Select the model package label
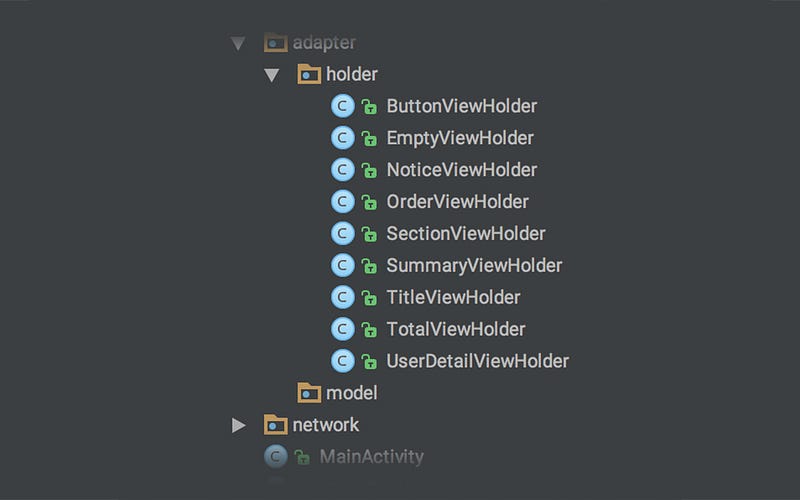Screen dimensions: 800x500 tap(352, 393)
